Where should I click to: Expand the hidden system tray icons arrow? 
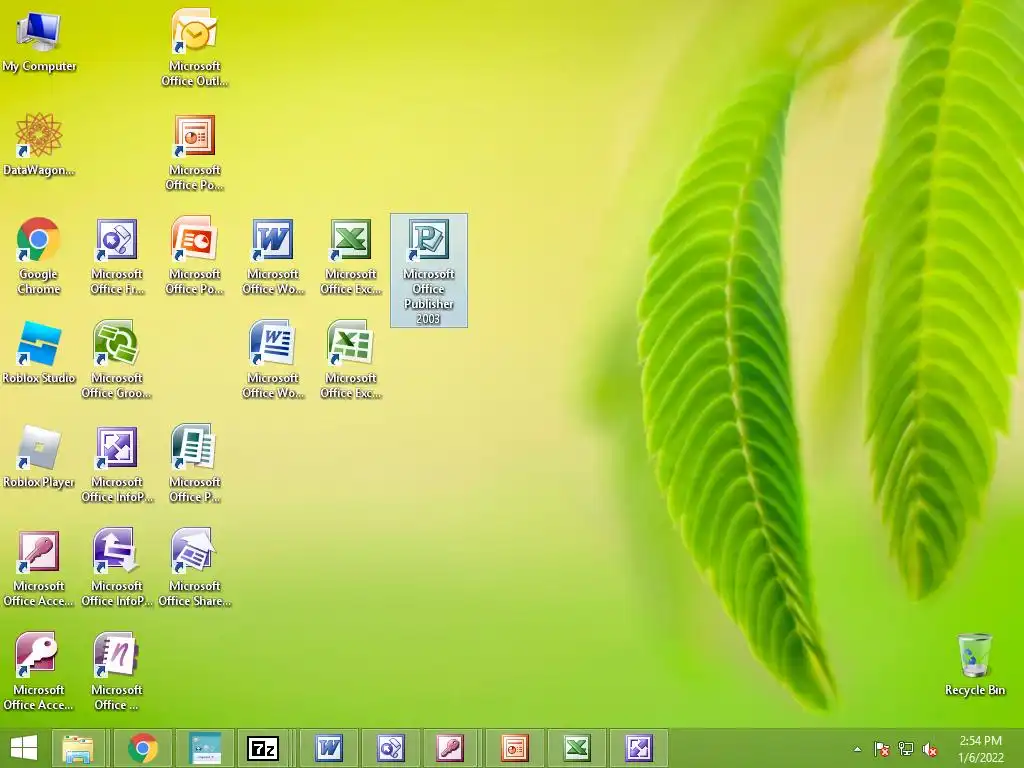[857, 749]
